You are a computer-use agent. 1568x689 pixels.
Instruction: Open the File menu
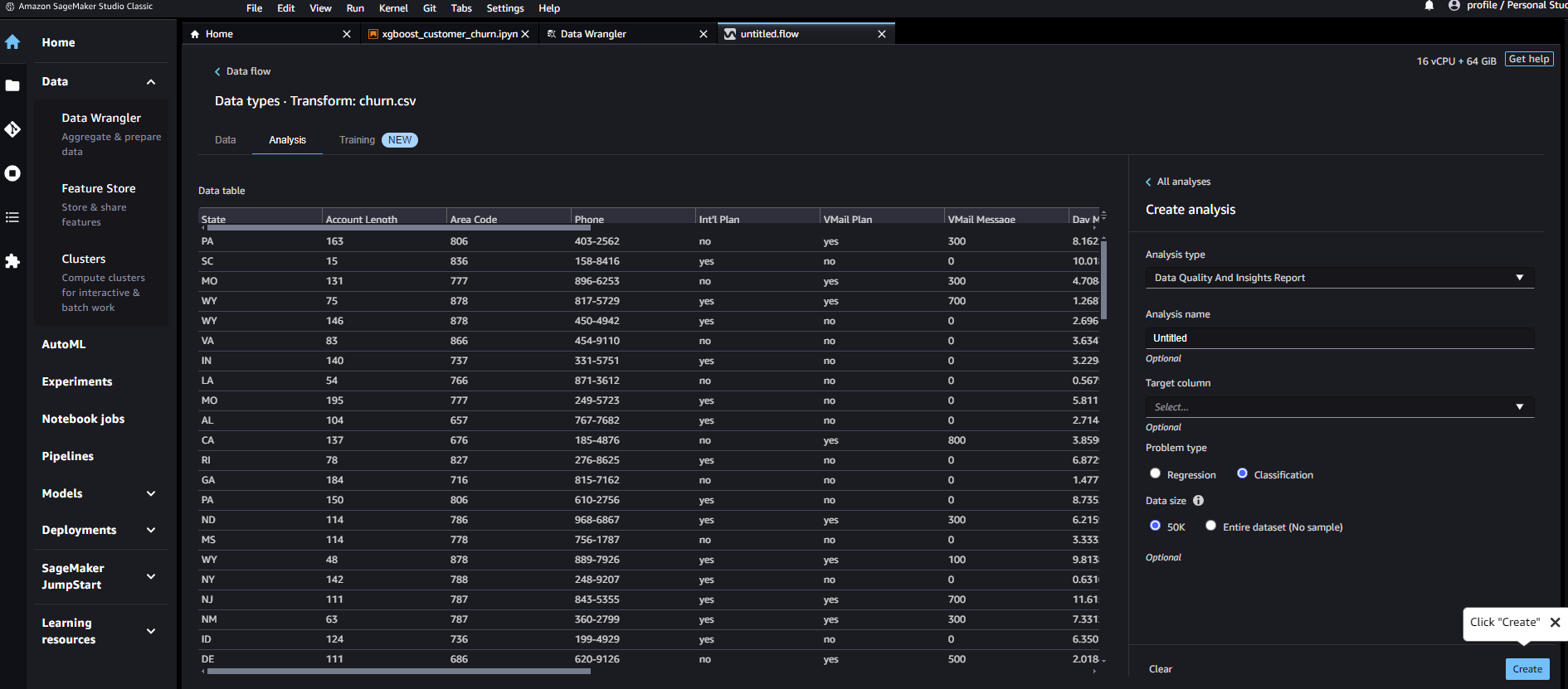(255, 8)
